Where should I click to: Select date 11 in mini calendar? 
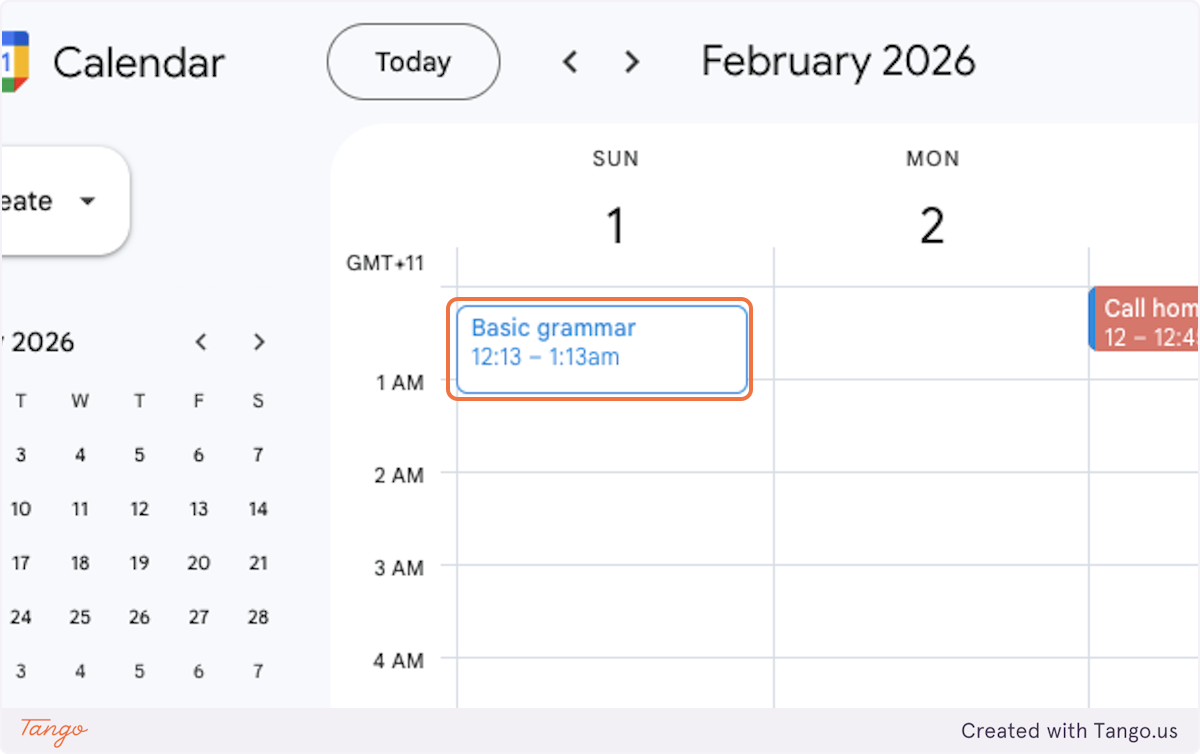coord(80,509)
